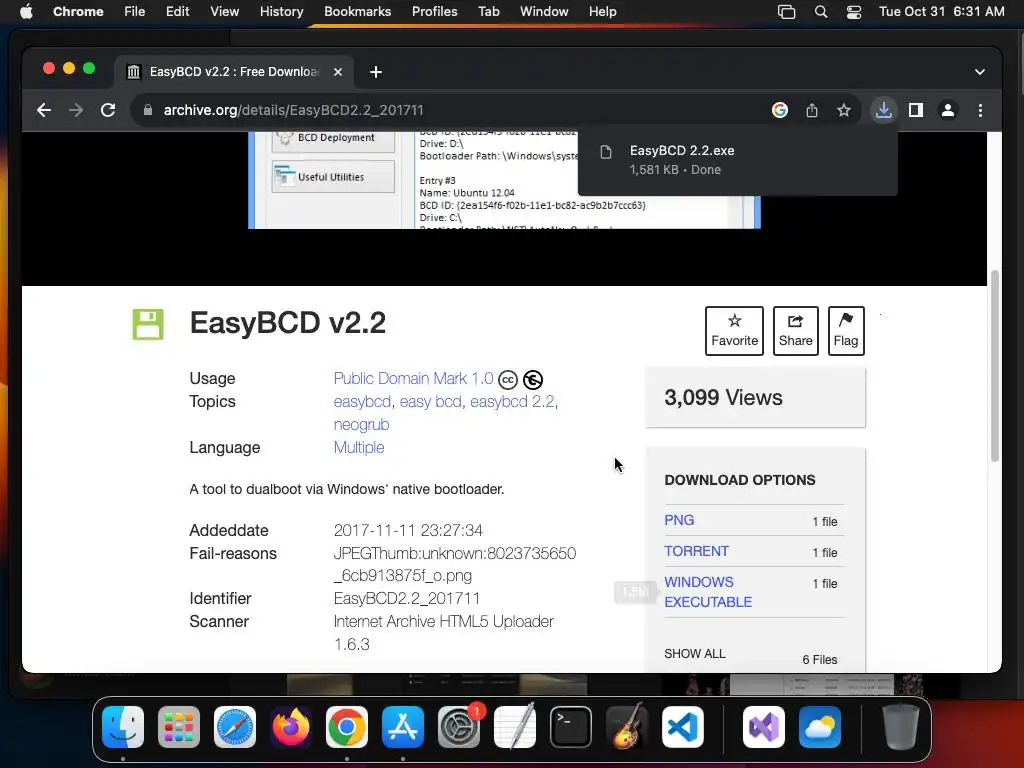Open the Chrome menu bar item
Image resolution: width=1024 pixels, height=768 pixels.
pos(78,11)
